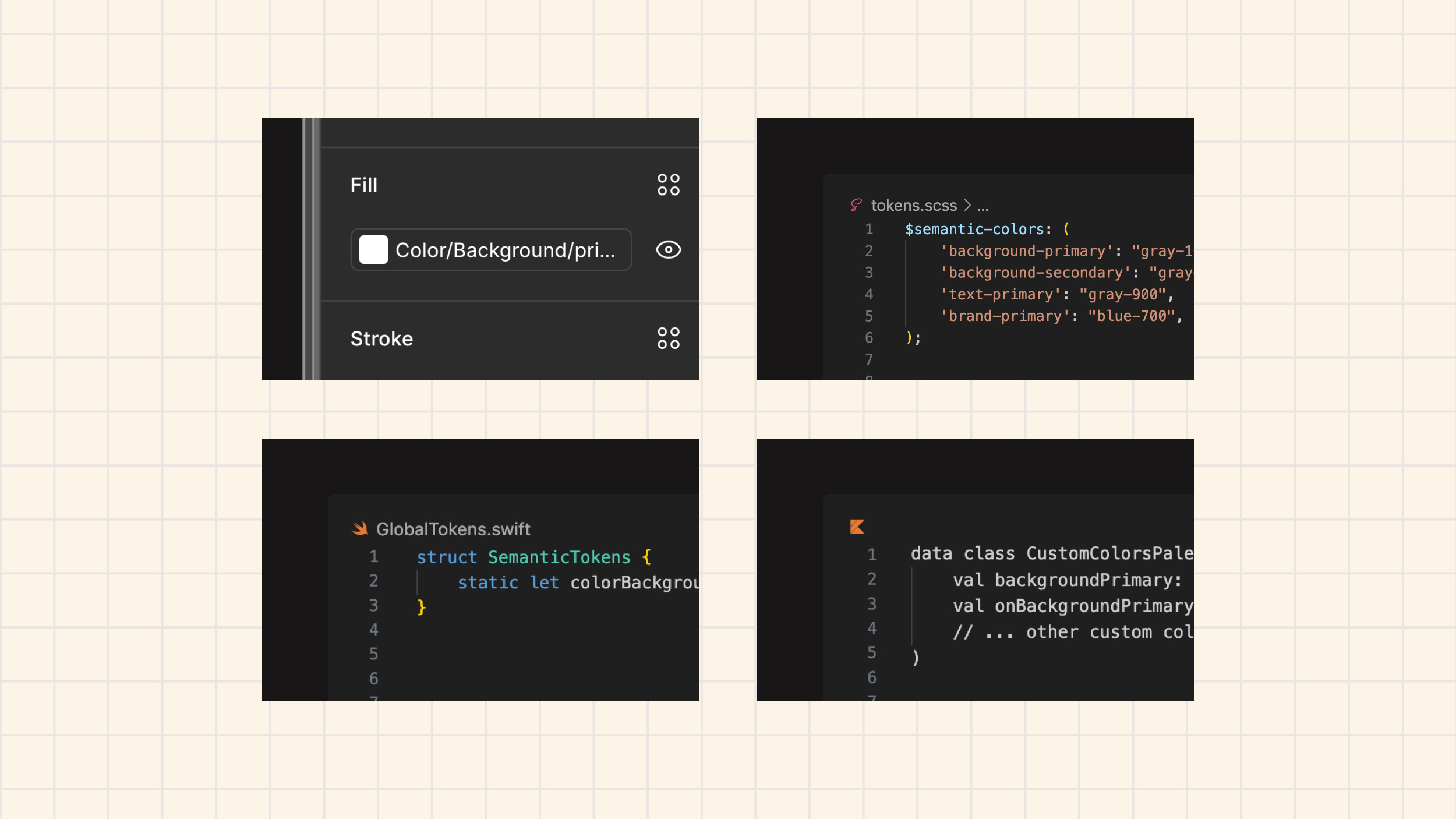Viewport: 1456px width, 819px height.
Task: Open the GlobalTokens.swift file label
Action: coord(453,529)
